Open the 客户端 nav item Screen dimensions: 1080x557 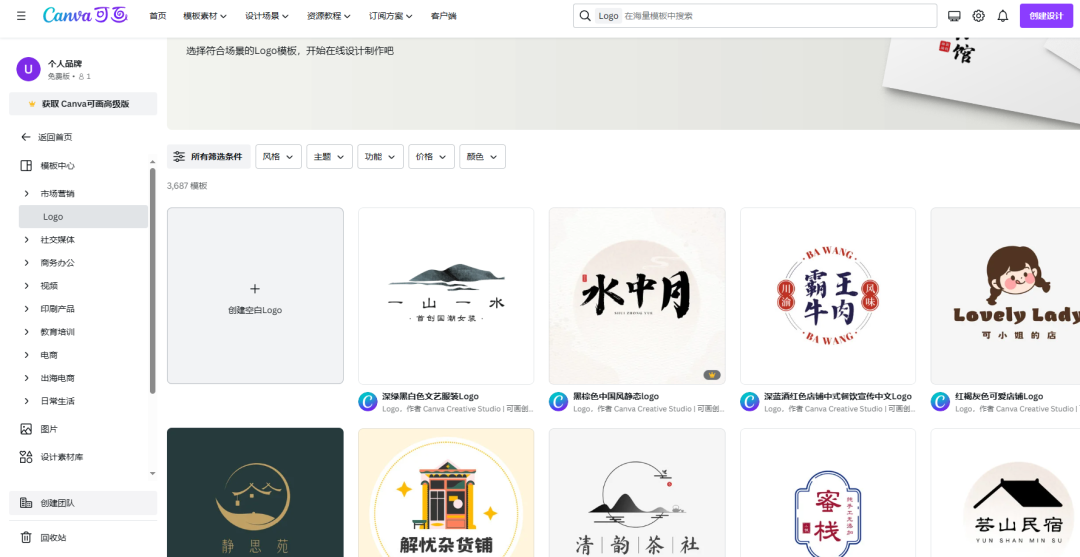(443, 16)
